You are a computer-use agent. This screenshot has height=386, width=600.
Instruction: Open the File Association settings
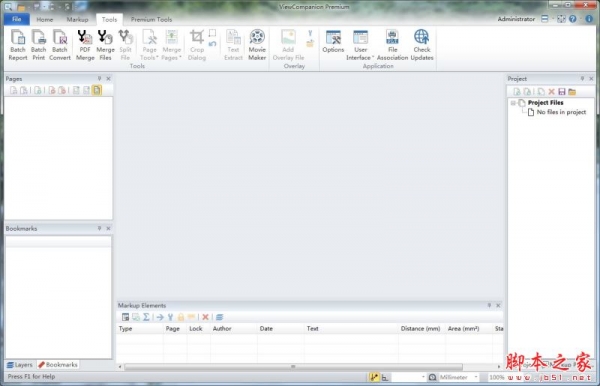point(392,45)
